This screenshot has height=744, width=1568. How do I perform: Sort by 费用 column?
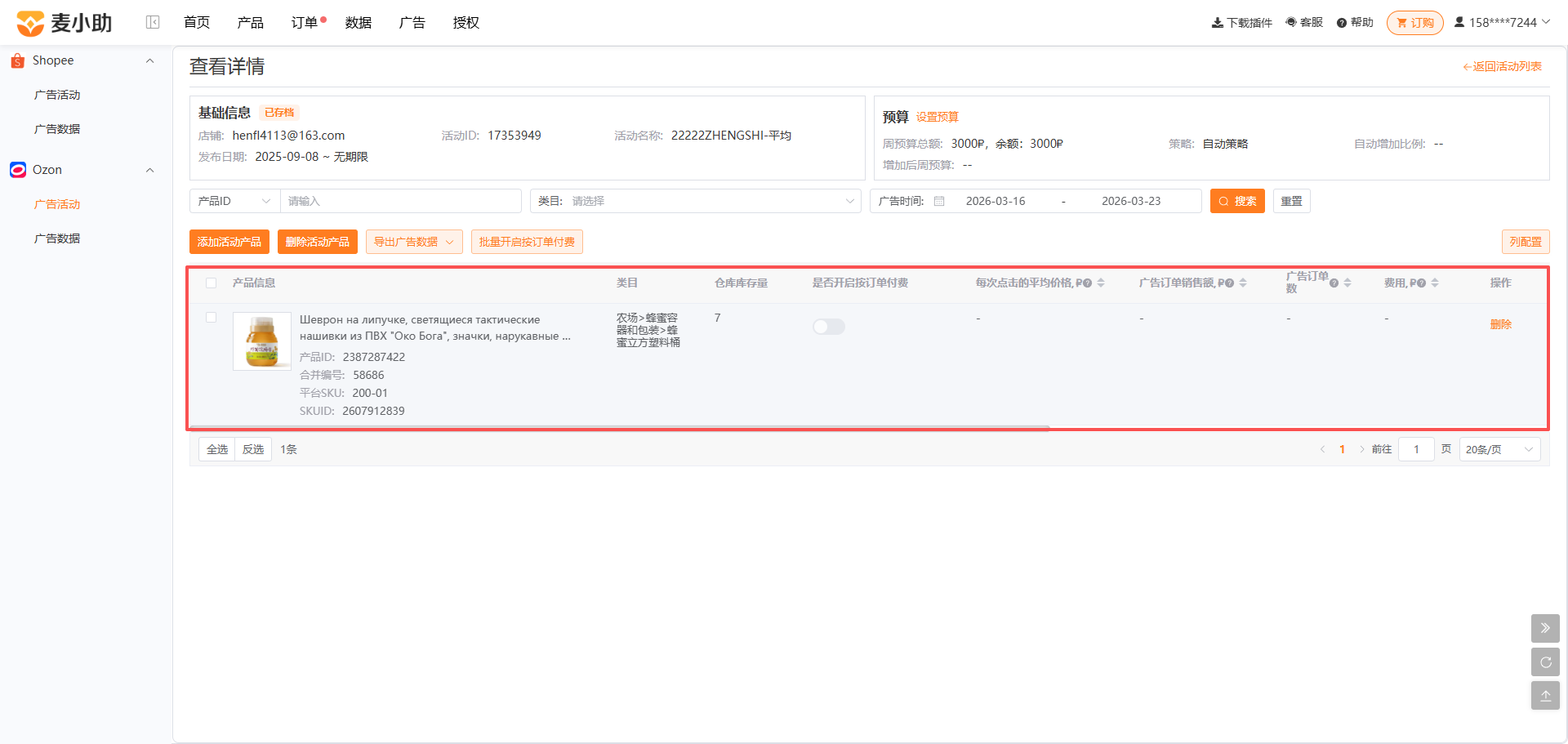1435,283
